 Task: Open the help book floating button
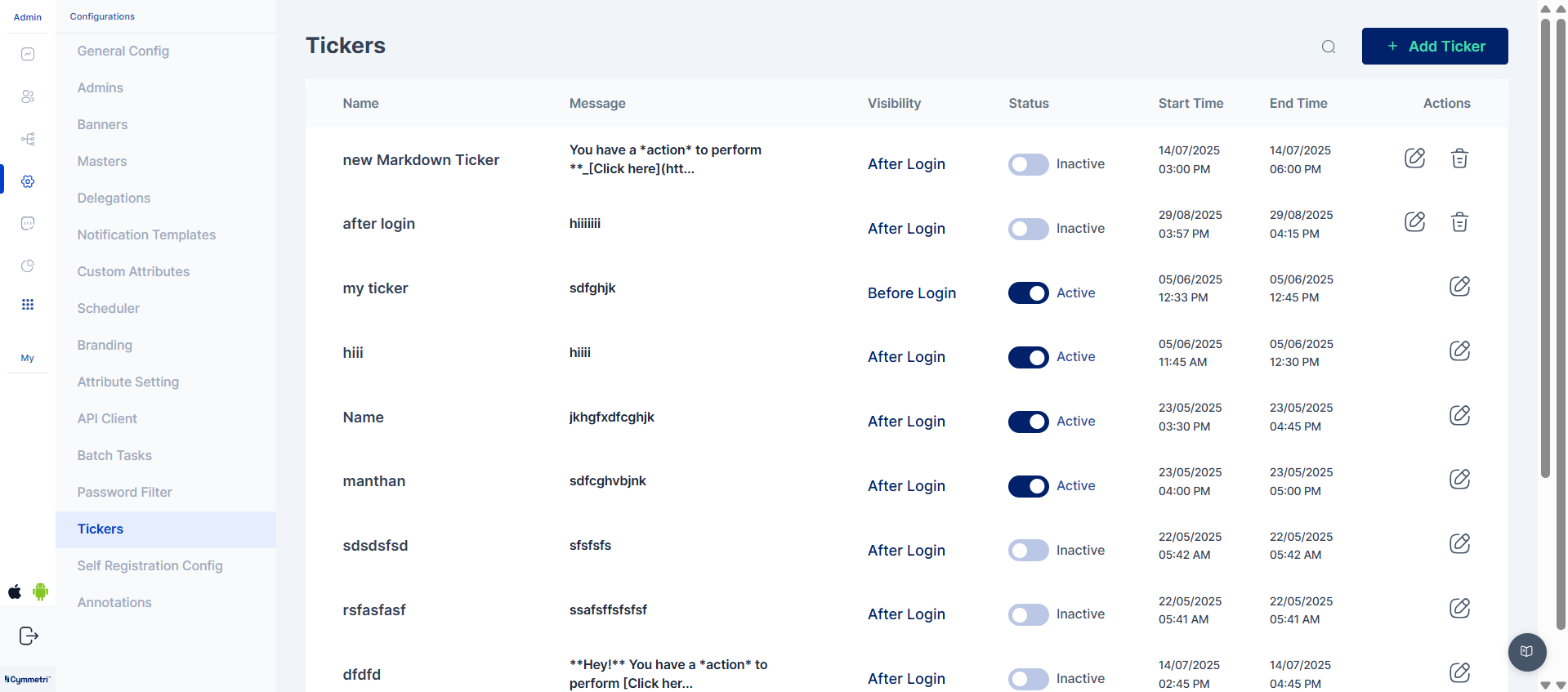pos(1526,652)
